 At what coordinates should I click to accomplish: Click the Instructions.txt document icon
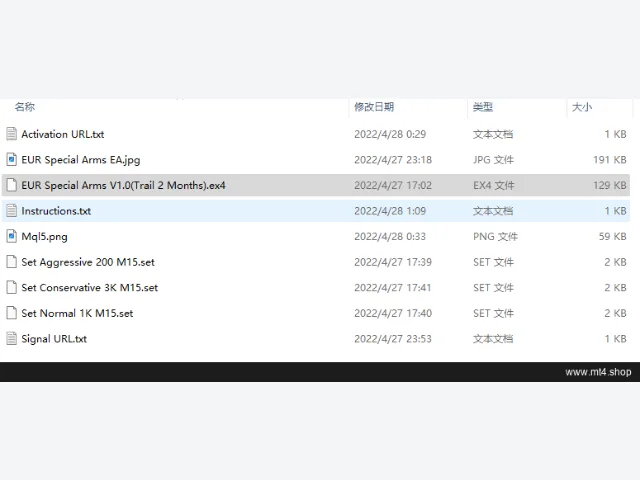(x=11, y=211)
